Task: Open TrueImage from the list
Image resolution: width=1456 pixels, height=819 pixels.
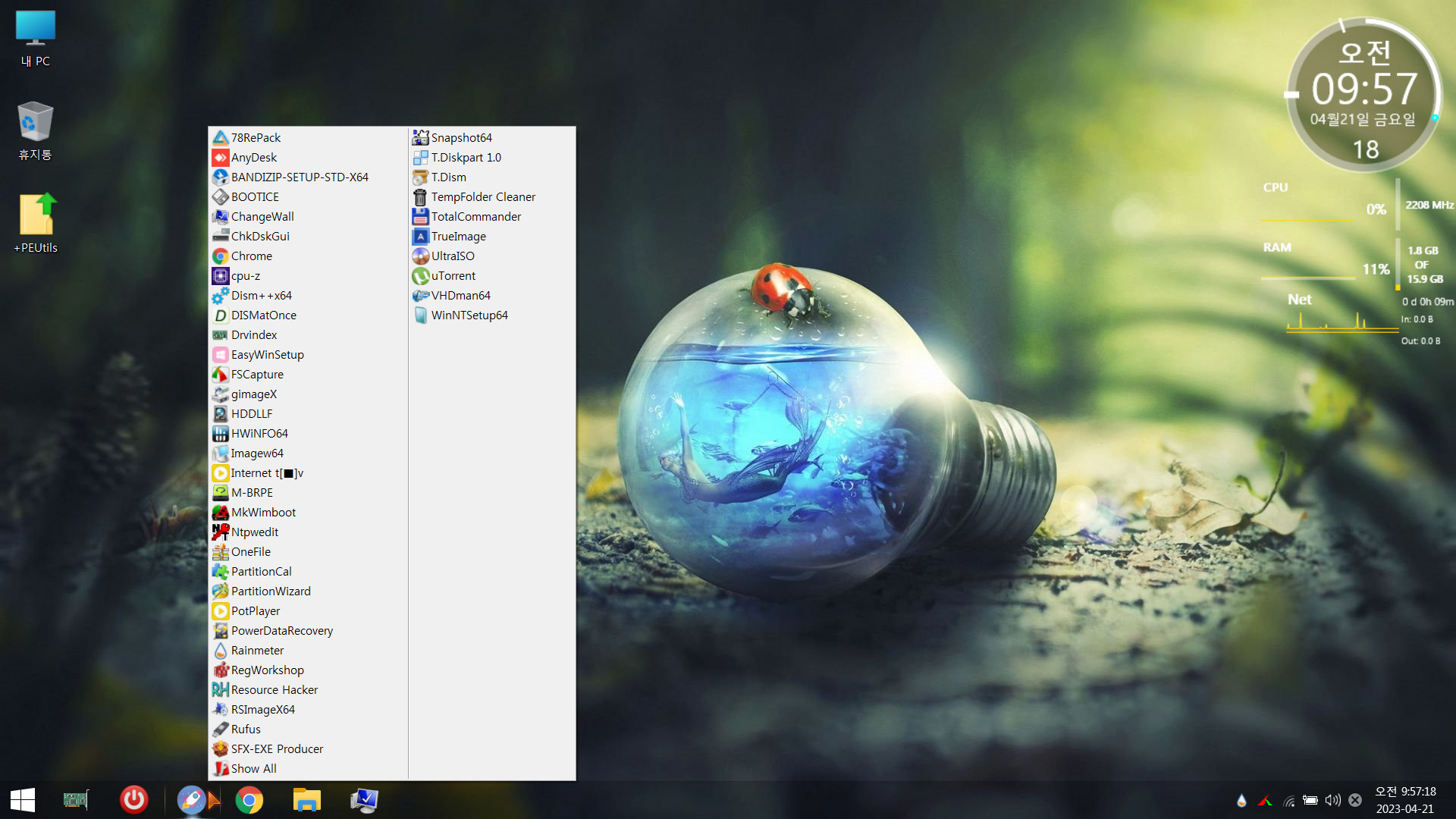Action: (492, 236)
